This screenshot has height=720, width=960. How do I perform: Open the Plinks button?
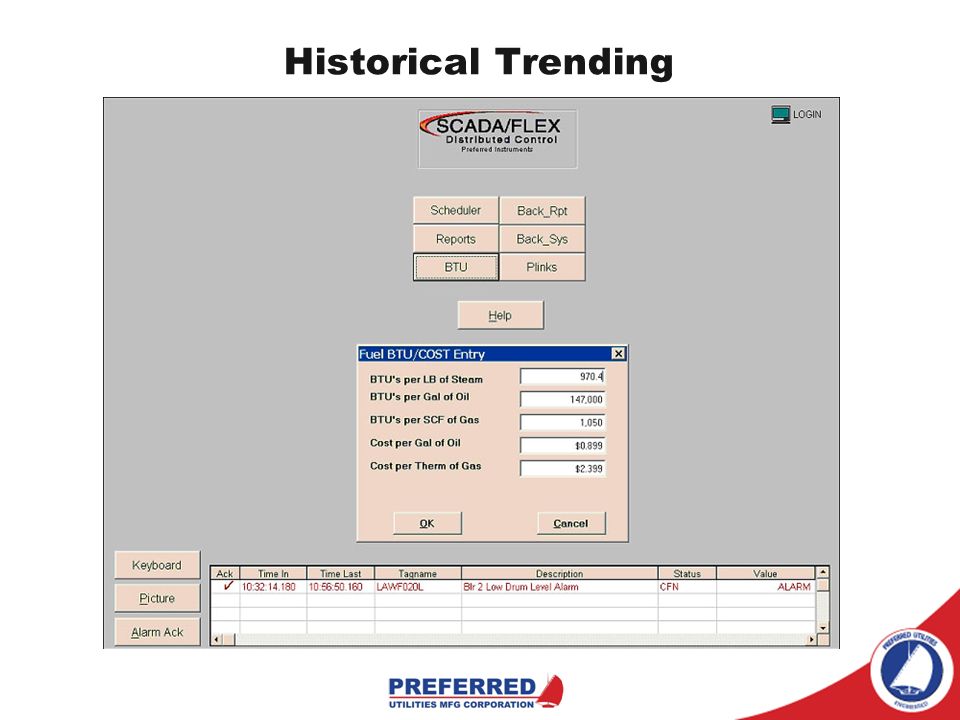pos(542,268)
